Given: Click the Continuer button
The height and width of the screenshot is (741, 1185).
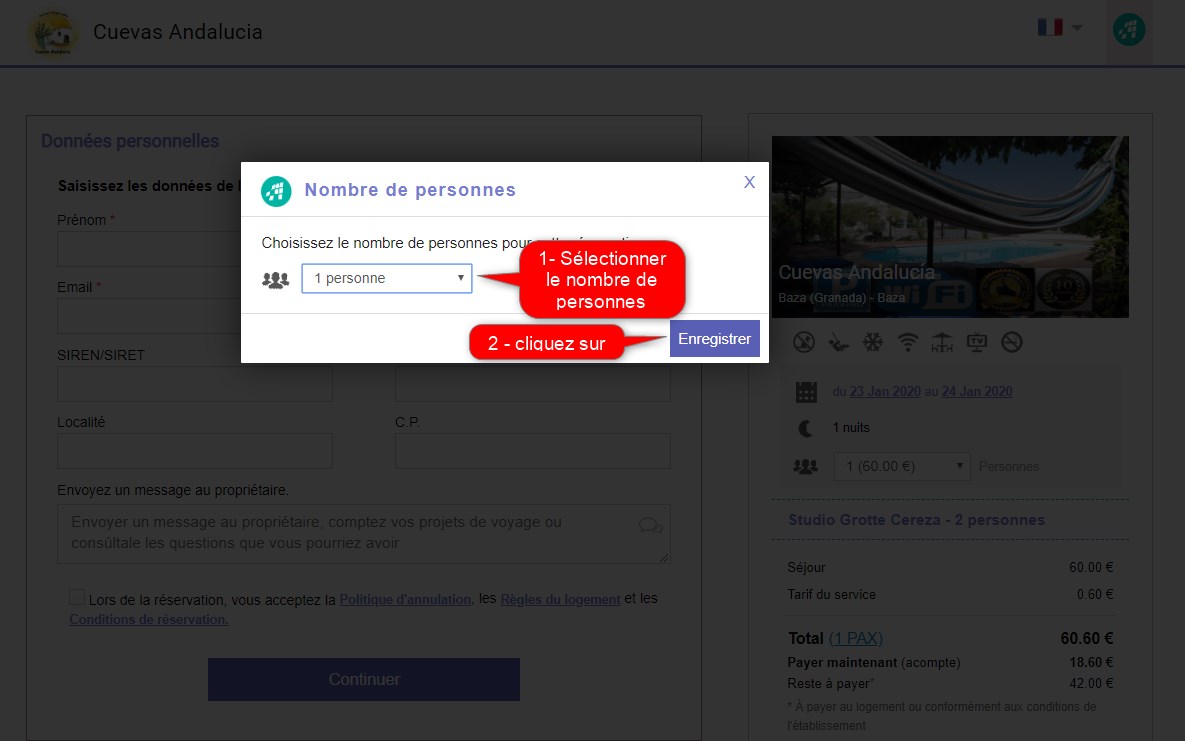Looking at the screenshot, I should [x=364, y=679].
